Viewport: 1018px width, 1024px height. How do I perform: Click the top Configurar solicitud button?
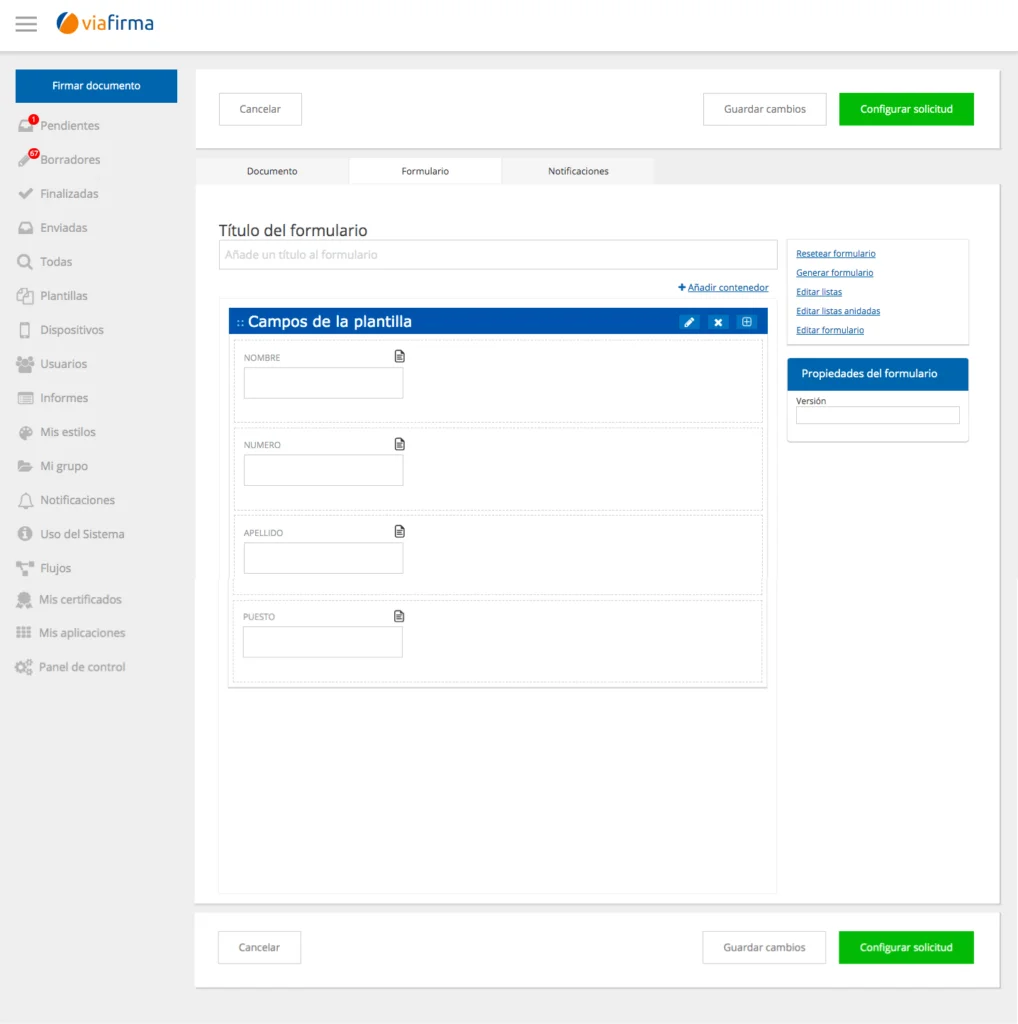coord(906,109)
